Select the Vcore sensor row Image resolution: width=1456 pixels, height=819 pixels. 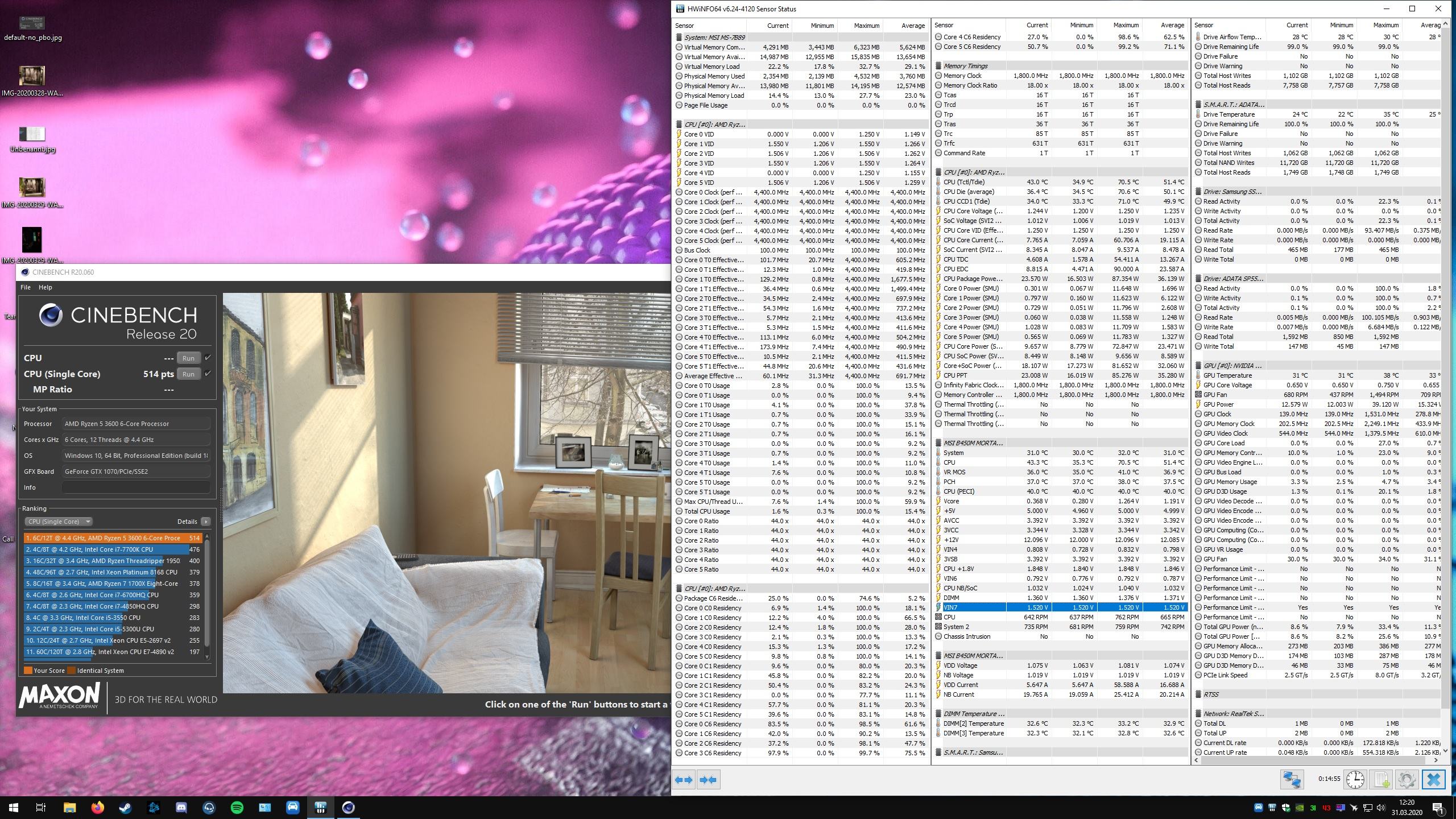coord(1061,501)
